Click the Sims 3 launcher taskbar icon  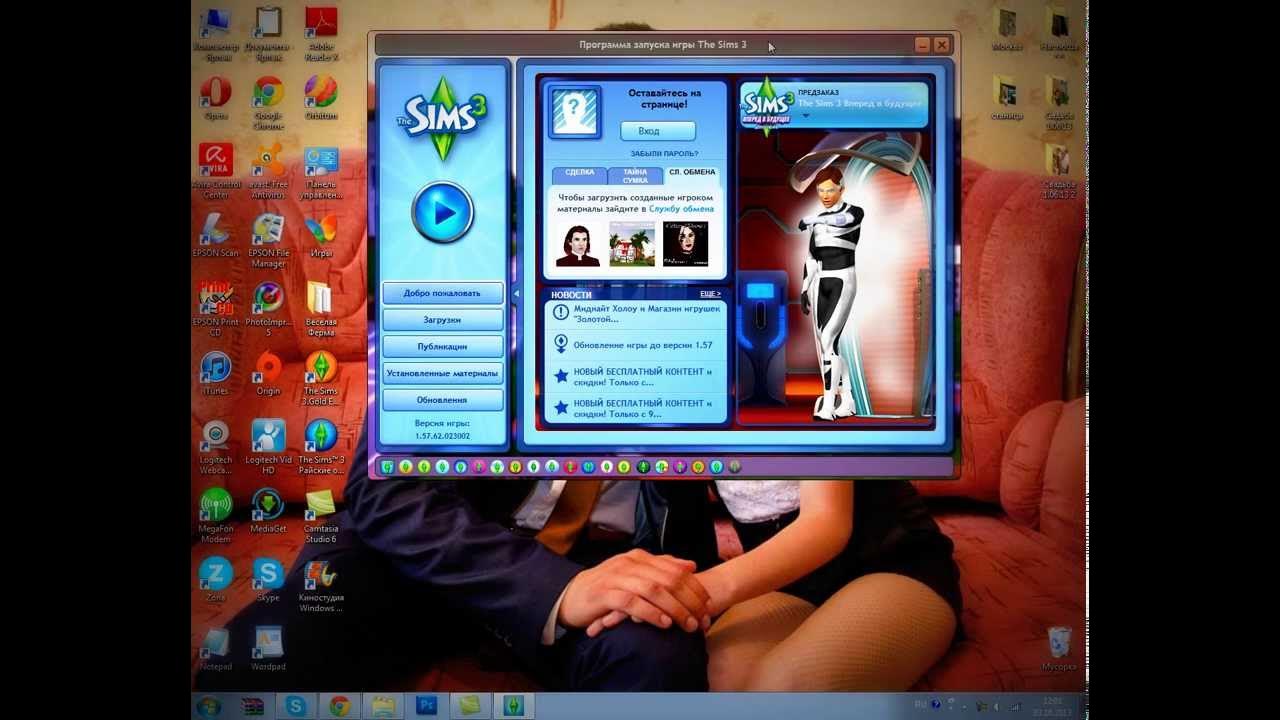click(513, 706)
